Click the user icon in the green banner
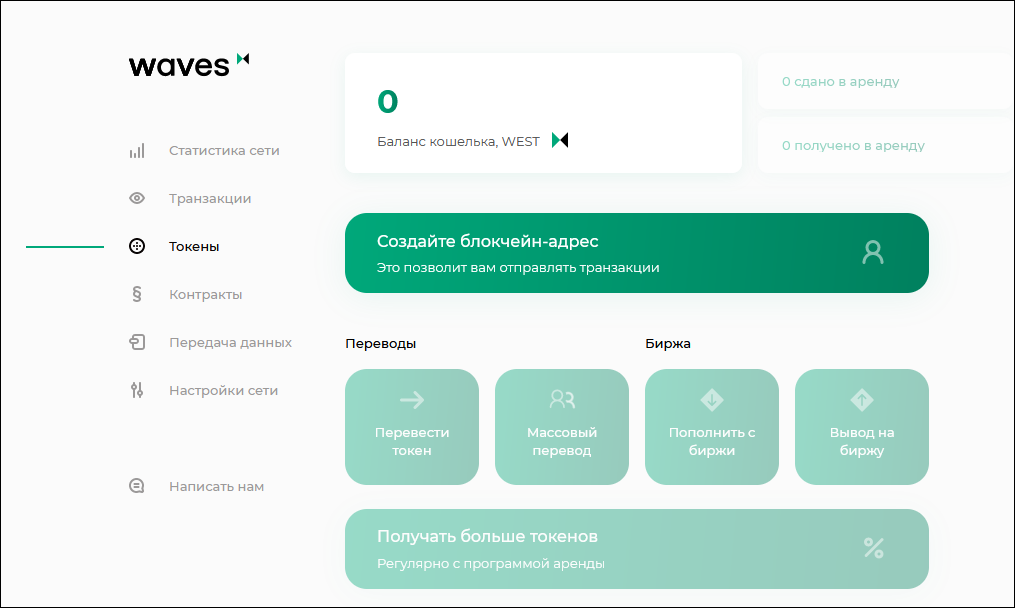 coord(873,253)
